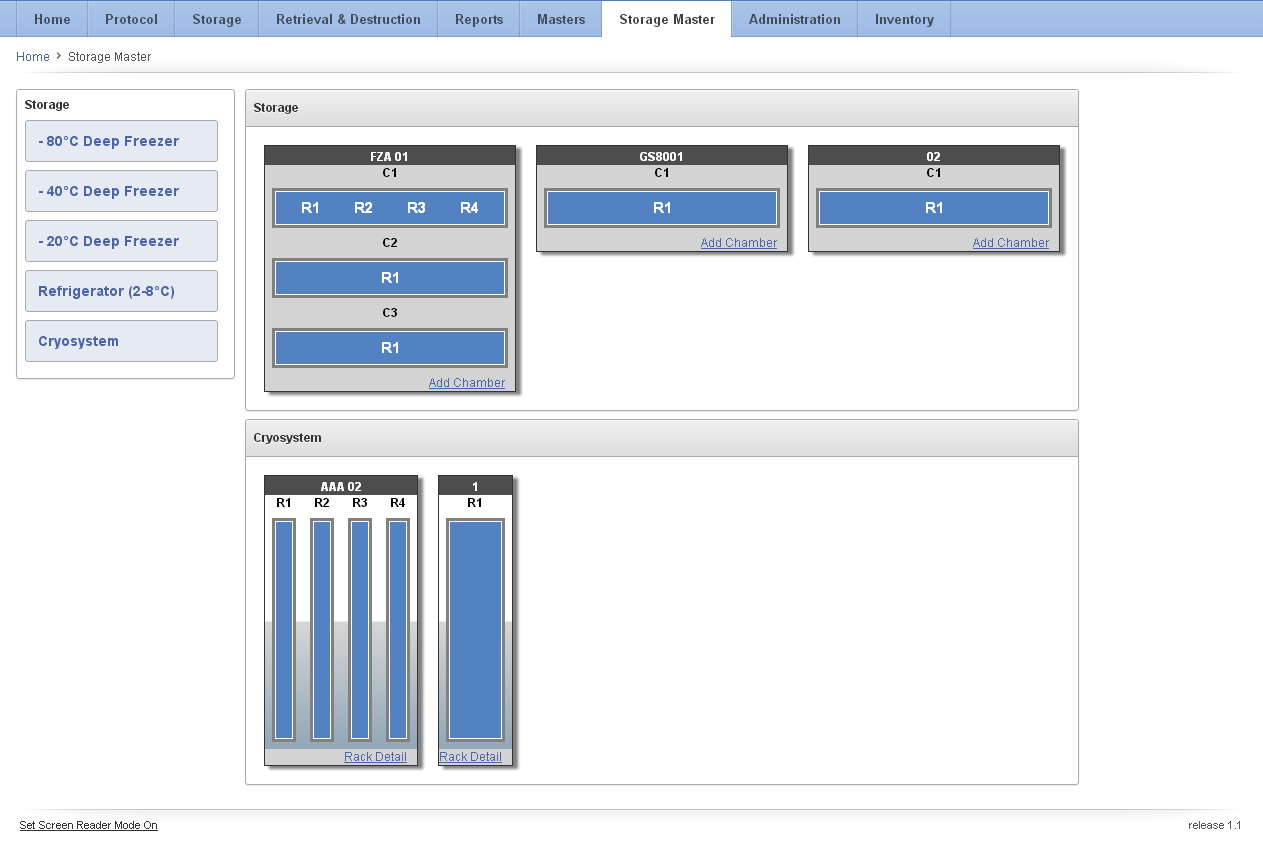Select Cryosystem in Storage sidebar
Screen dimensions: 1263x841
(121, 341)
